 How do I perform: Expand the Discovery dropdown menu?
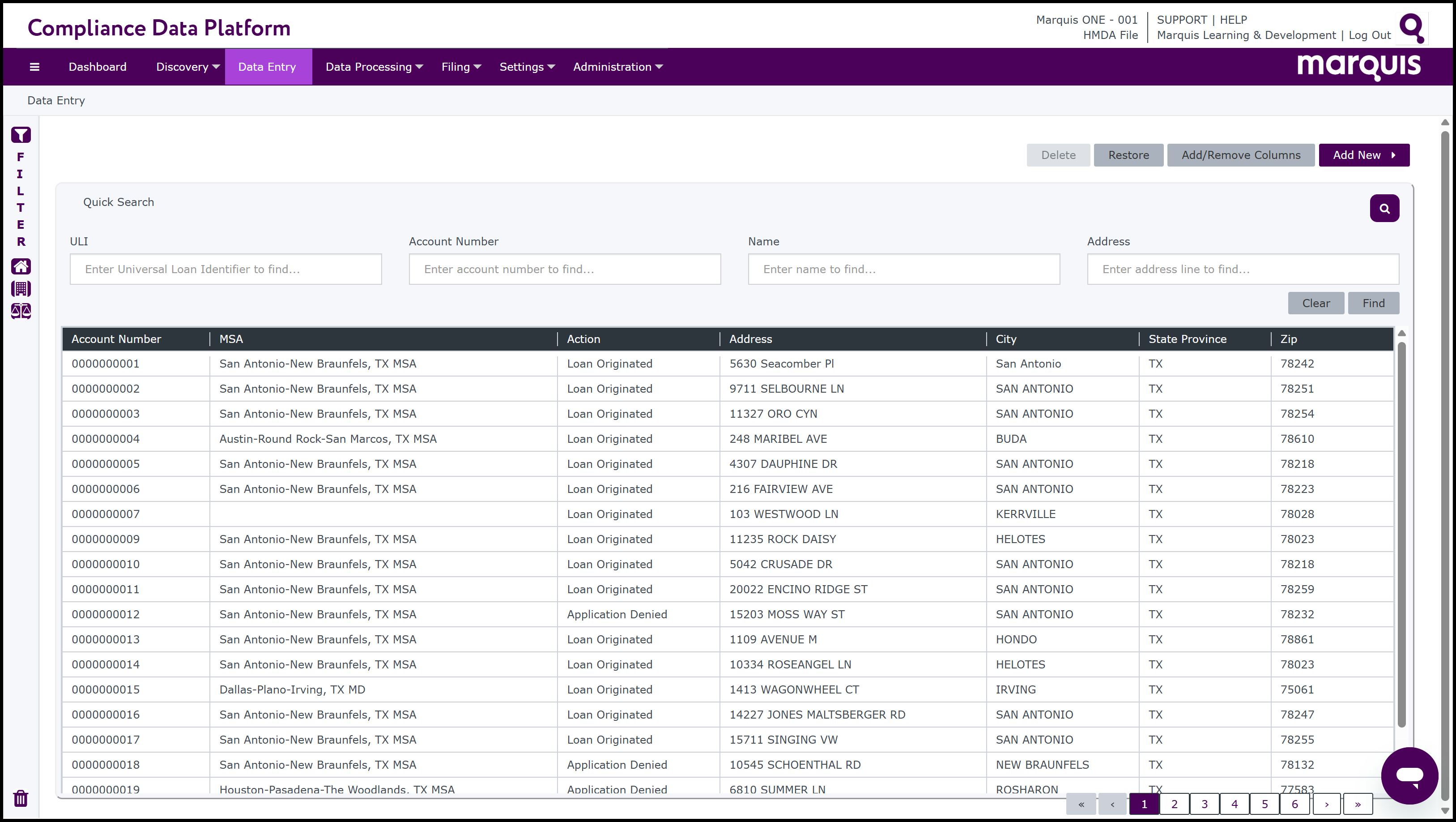tap(187, 67)
